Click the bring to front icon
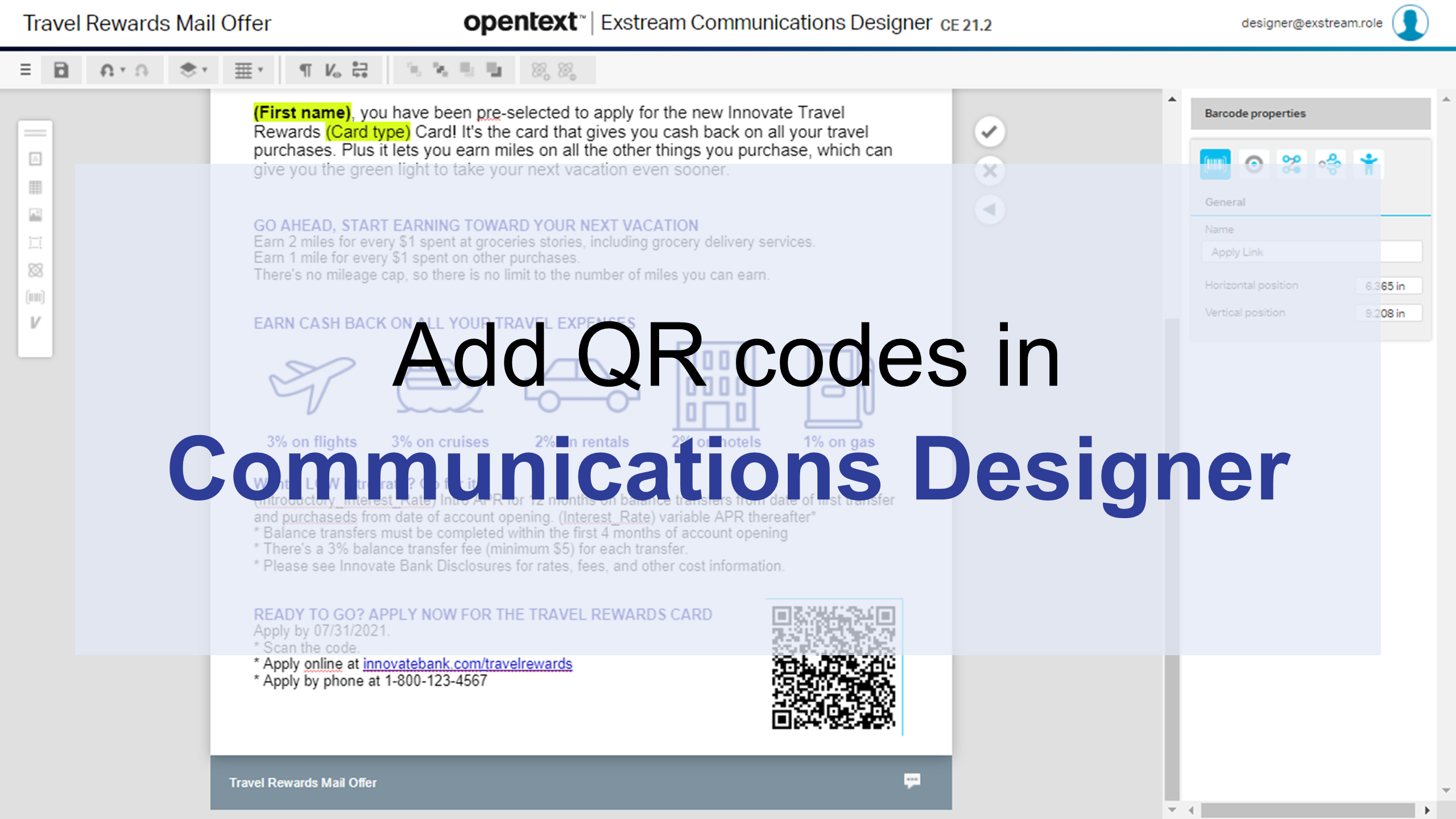This screenshot has width=1456, height=819. [414, 70]
